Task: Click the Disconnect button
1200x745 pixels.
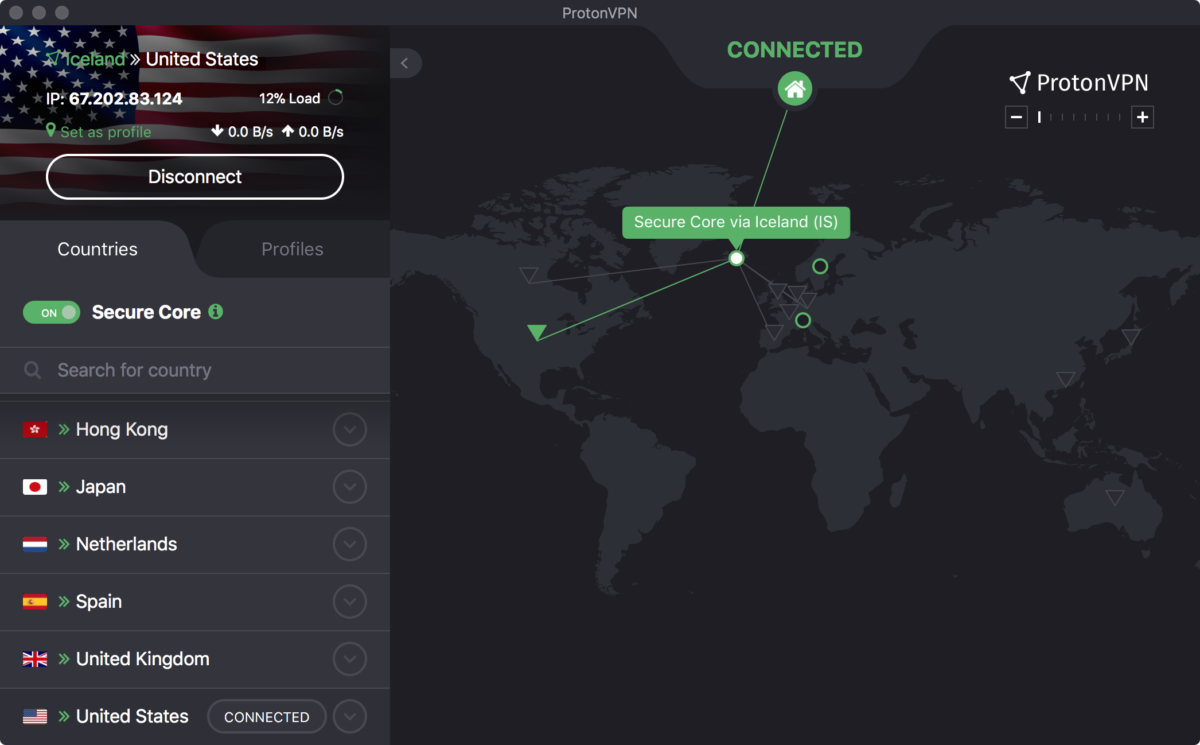Action: coord(195,177)
